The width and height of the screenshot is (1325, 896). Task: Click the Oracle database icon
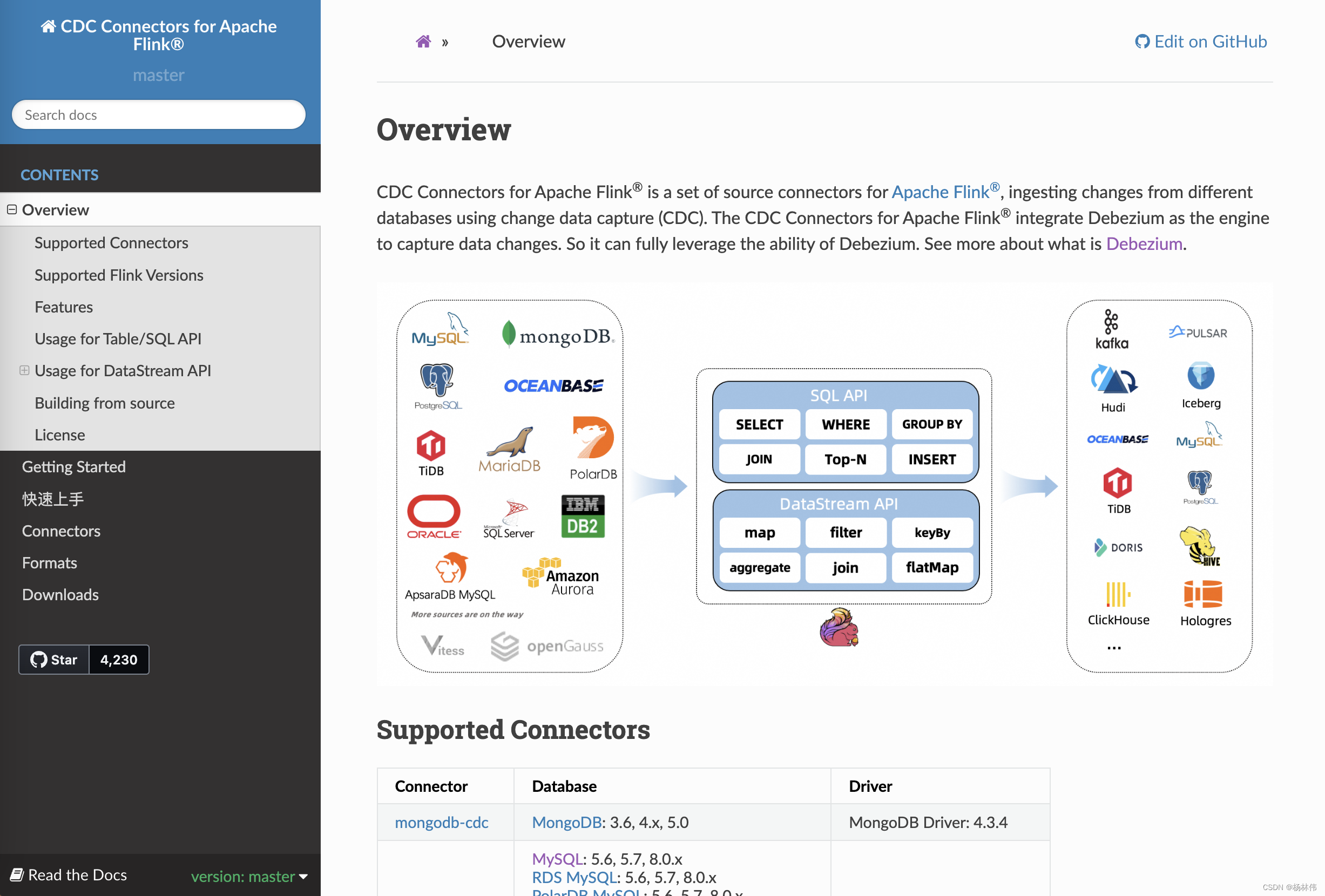(436, 516)
